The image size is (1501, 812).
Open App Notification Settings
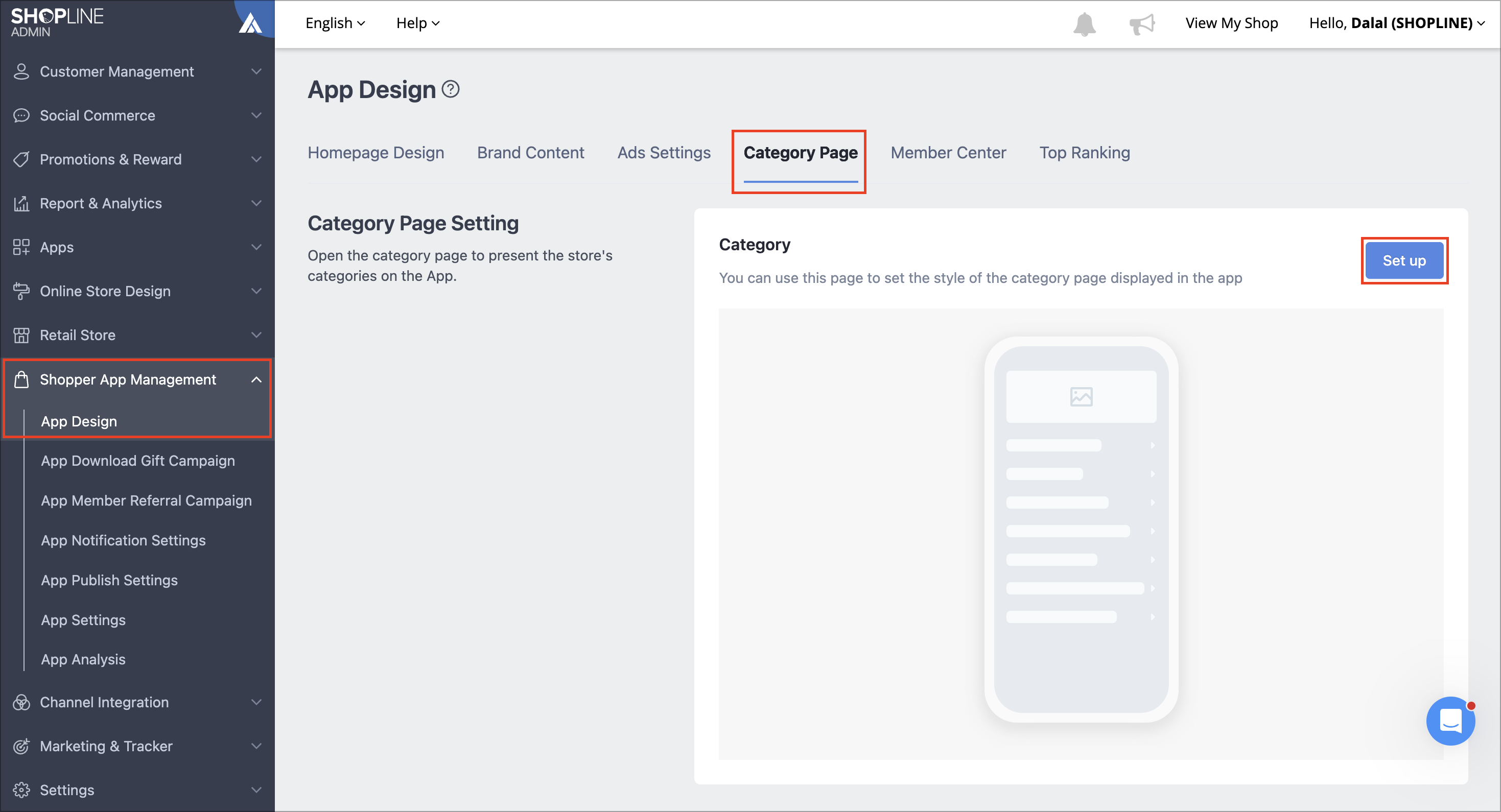pos(123,540)
